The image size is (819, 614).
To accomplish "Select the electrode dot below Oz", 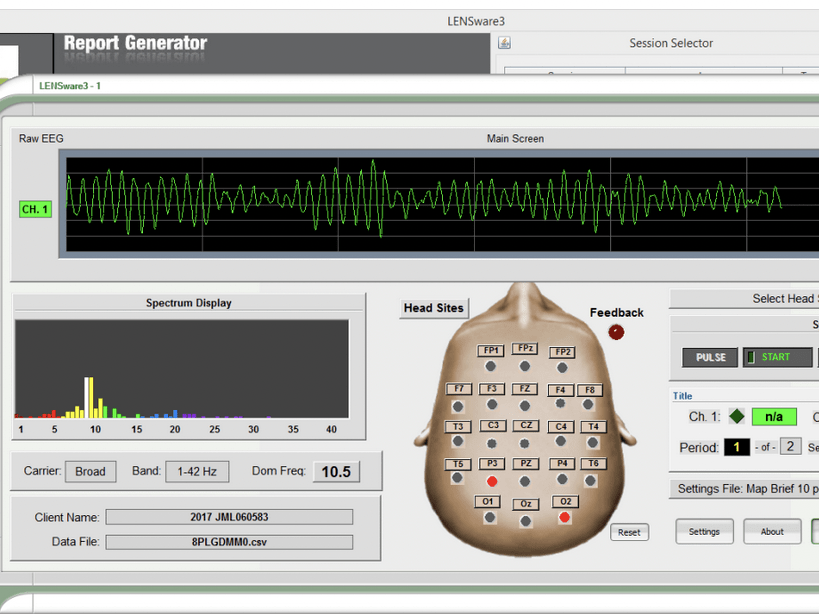I will click(x=526, y=521).
